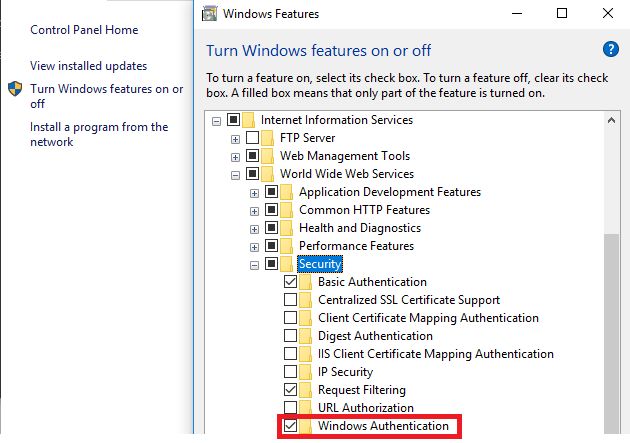Toggle the Internet Information Services checkbox
Viewport: 630px width, 443px height.
233,119
